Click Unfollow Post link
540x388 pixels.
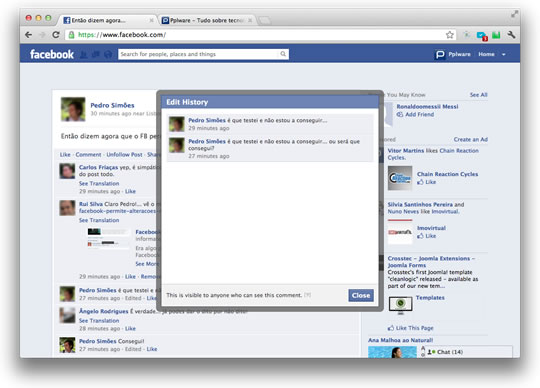124,155
